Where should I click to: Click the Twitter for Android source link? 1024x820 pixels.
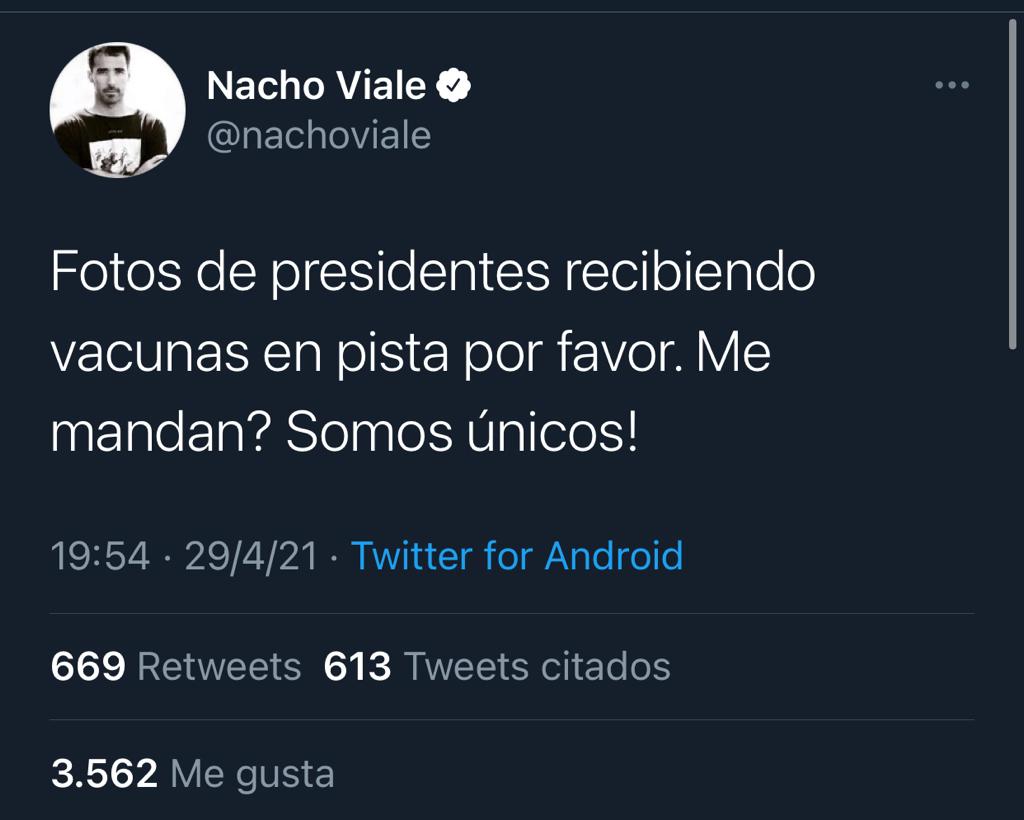(x=516, y=555)
